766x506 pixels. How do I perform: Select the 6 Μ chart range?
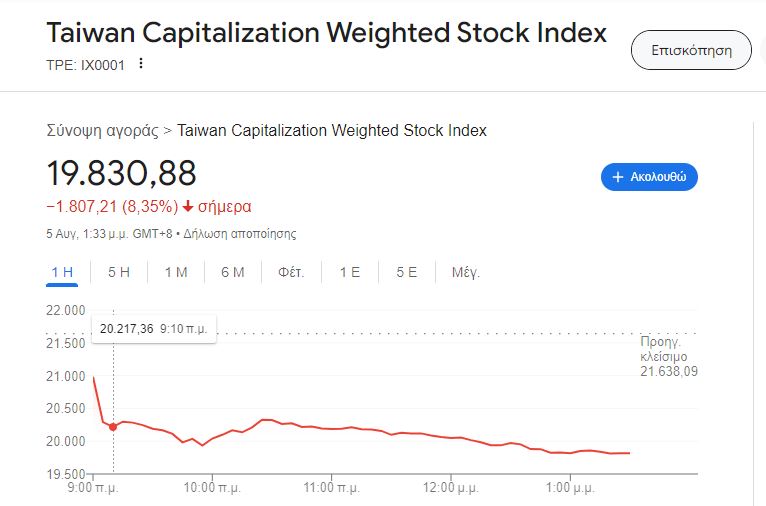click(x=233, y=272)
